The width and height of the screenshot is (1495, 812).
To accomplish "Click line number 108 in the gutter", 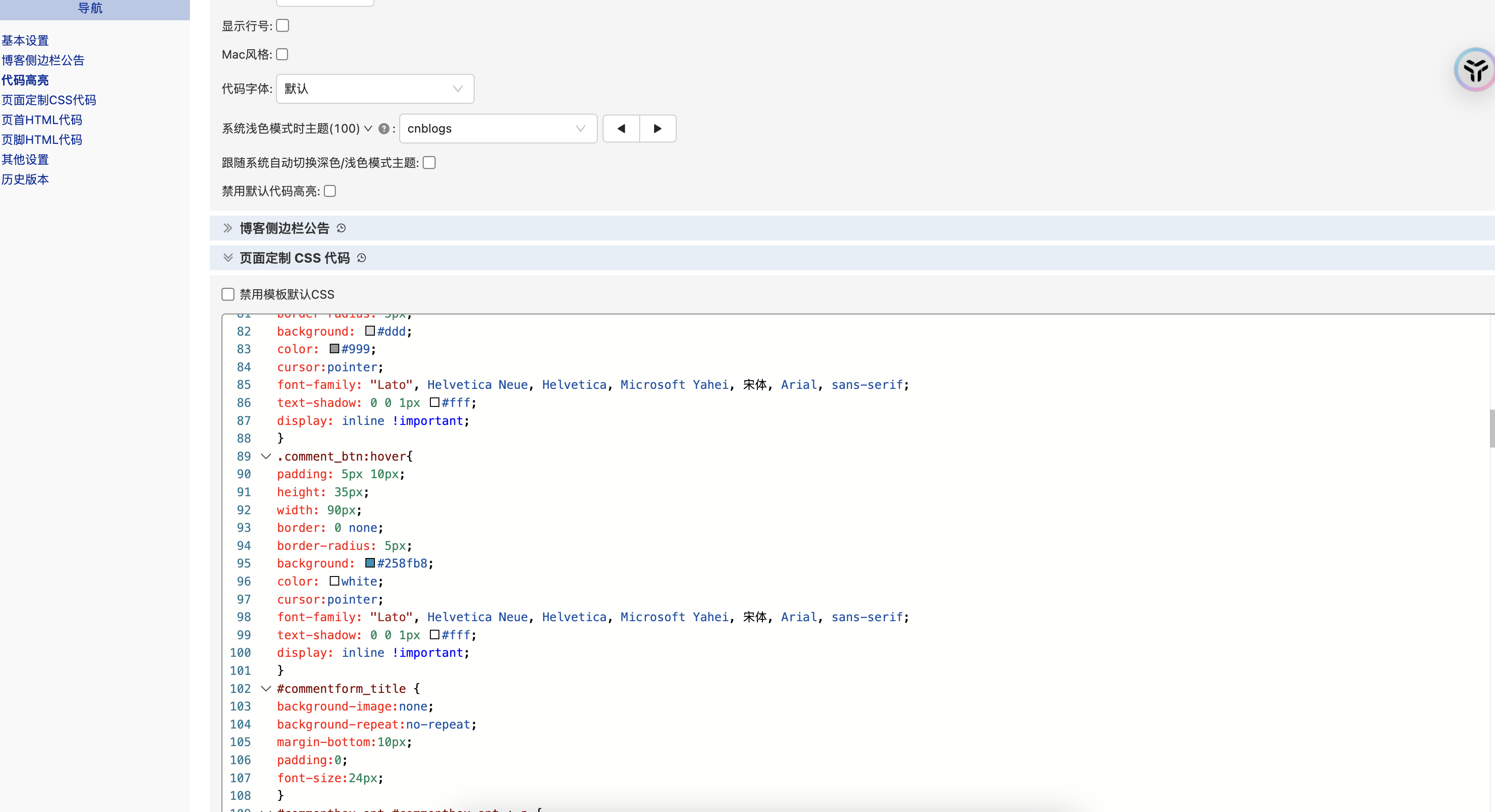I will click(x=240, y=795).
